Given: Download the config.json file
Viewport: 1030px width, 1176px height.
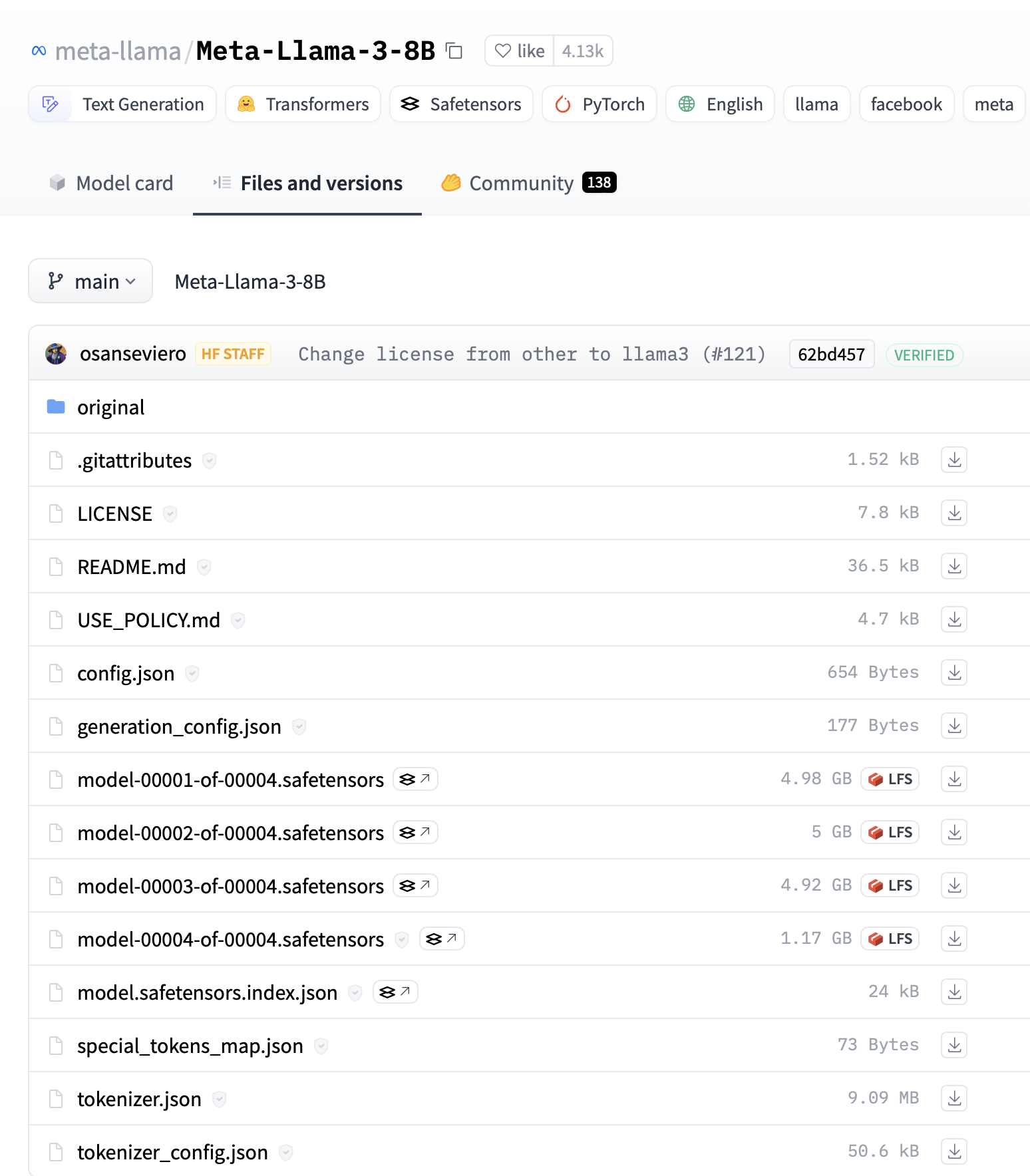Looking at the screenshot, I should 954,672.
